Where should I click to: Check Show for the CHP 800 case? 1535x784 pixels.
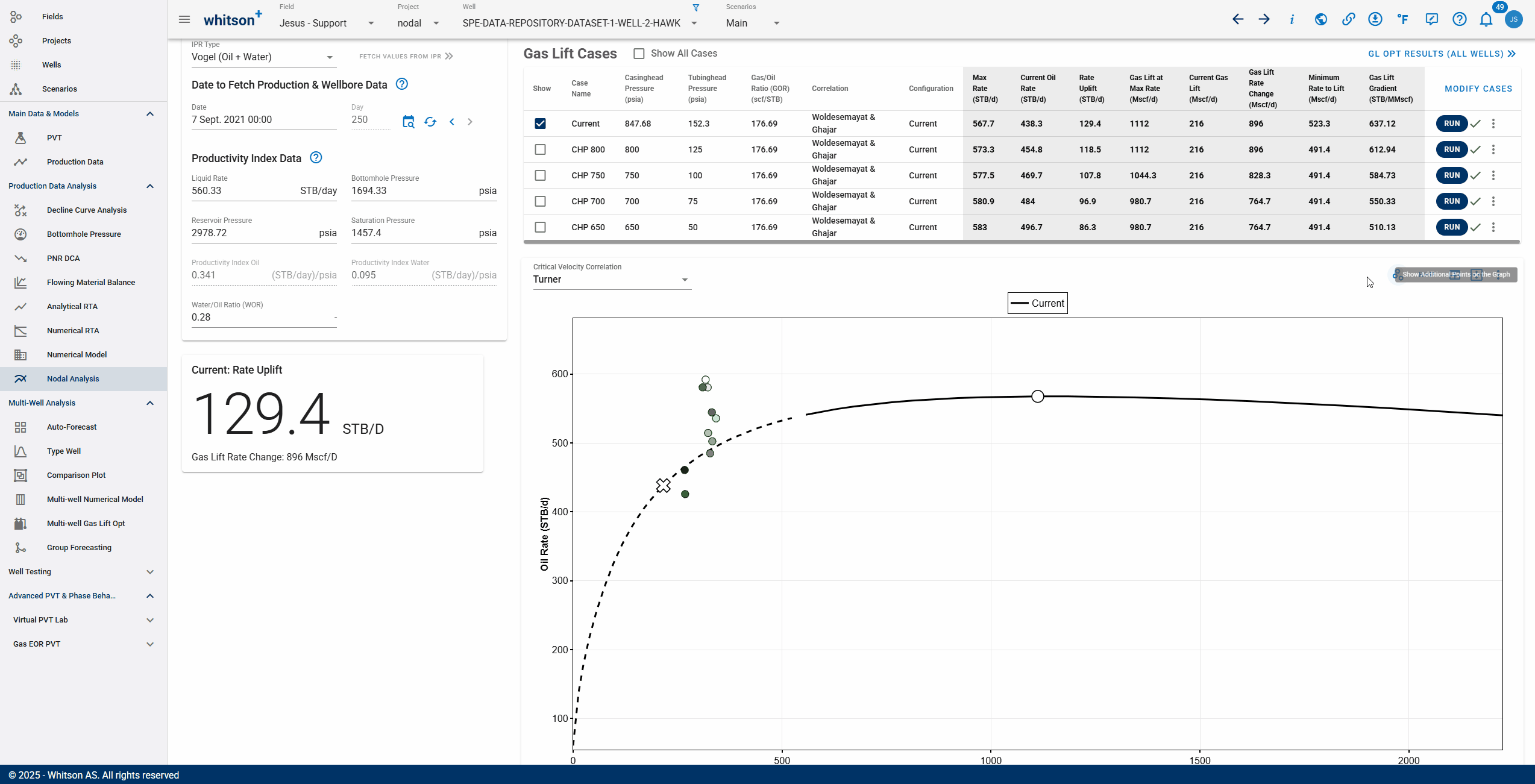pyautogui.click(x=540, y=149)
